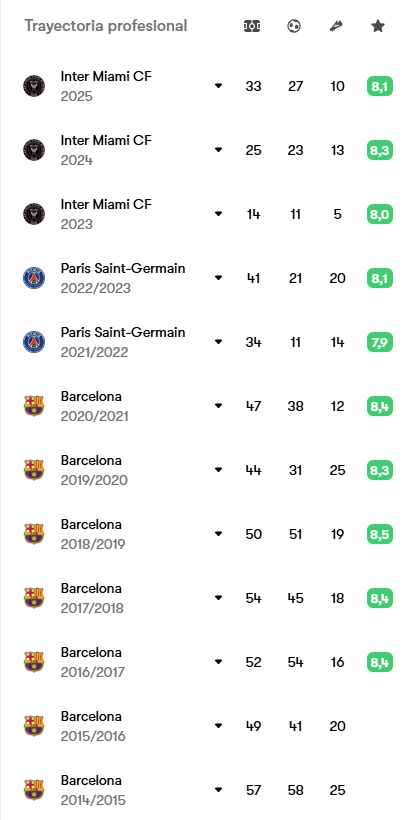Click the rating star header icon
The height and width of the screenshot is (820, 409).
(378, 26)
